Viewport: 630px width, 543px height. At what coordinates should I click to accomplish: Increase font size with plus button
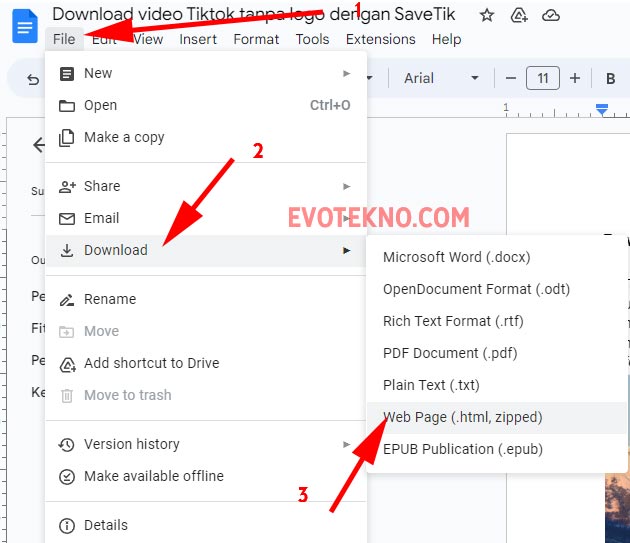pos(575,78)
